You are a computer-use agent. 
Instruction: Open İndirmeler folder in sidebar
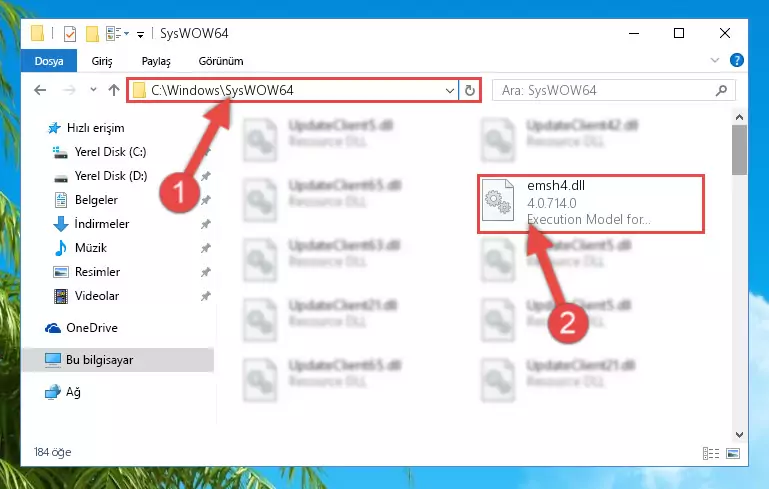102,224
